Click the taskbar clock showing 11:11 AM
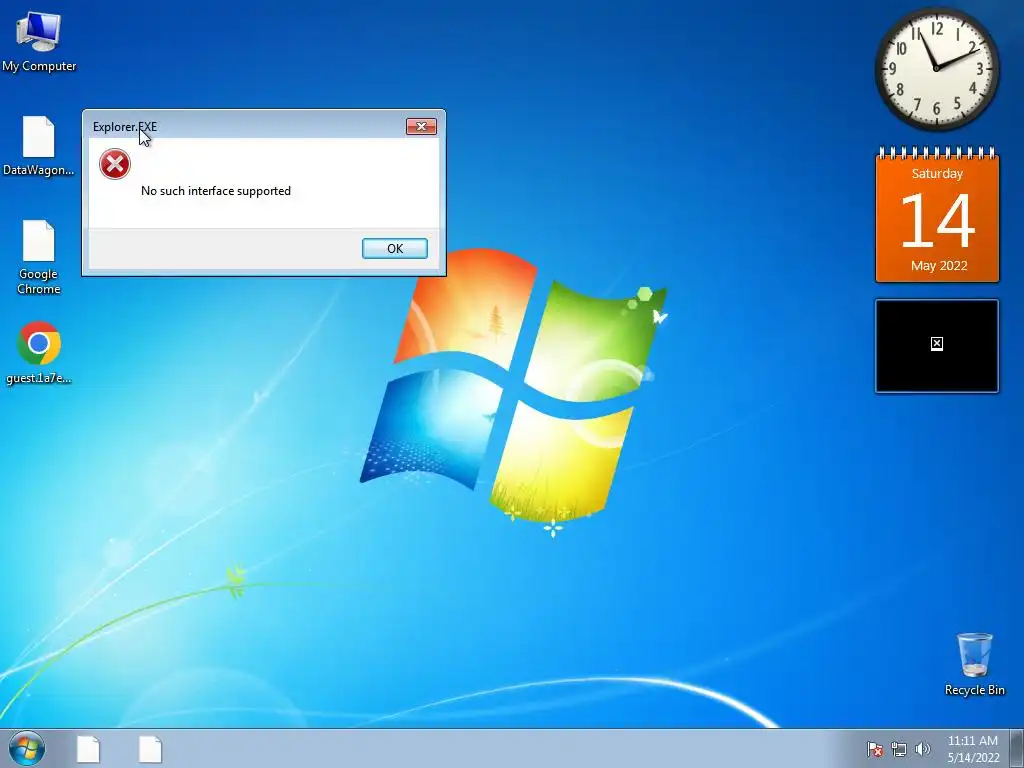The image size is (1024, 768). click(x=973, y=749)
